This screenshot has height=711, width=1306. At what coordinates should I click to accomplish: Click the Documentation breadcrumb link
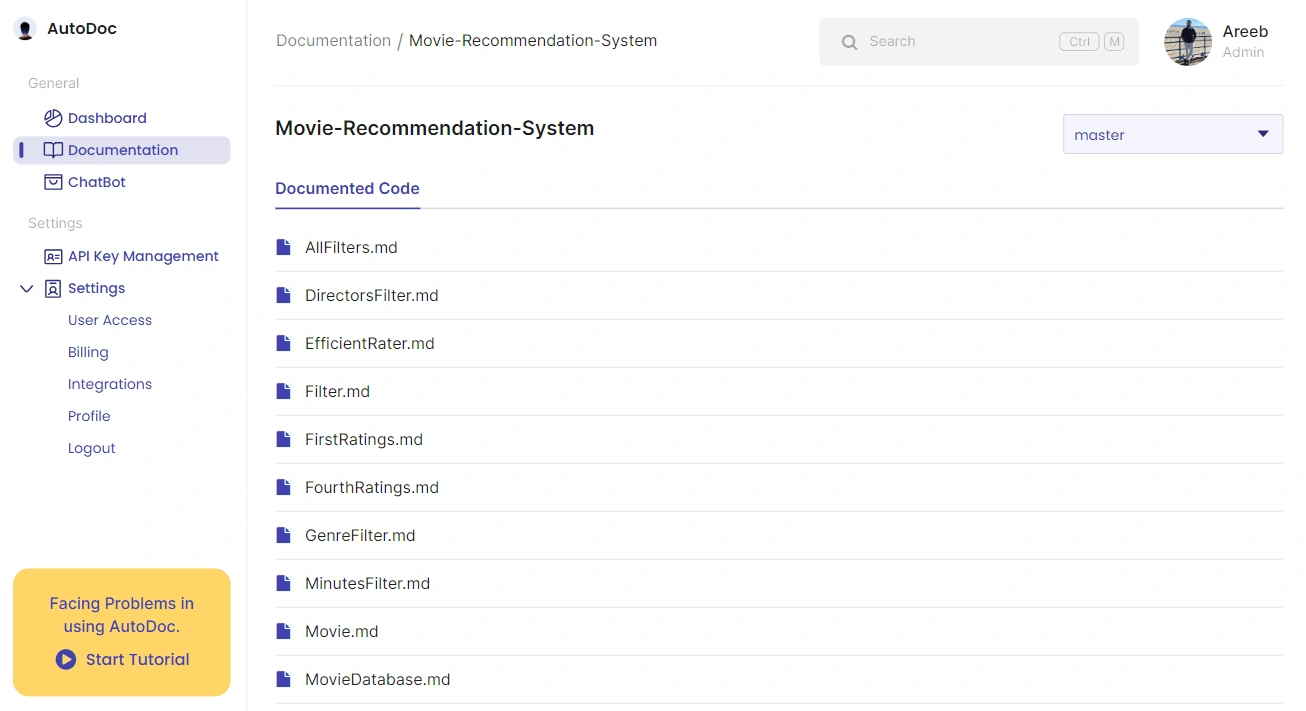tap(333, 41)
